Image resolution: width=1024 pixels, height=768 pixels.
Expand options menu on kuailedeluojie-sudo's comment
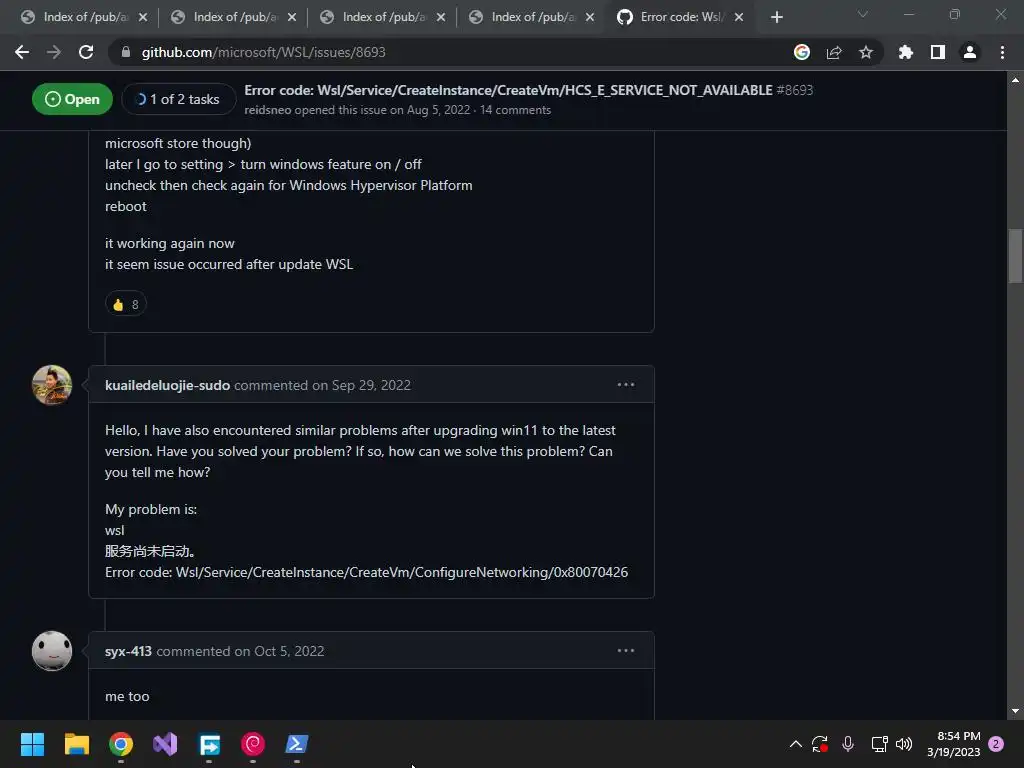point(626,385)
